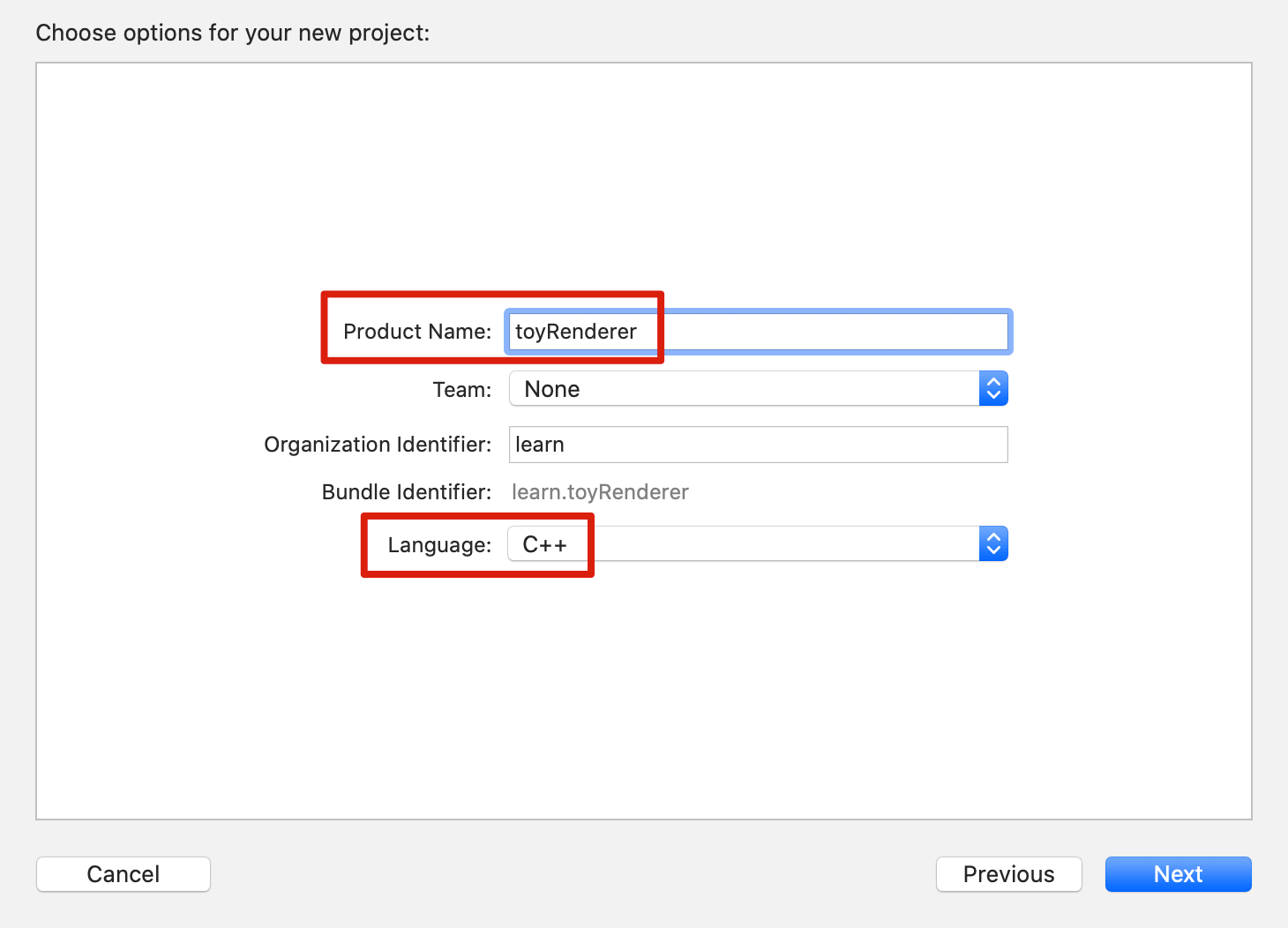Image resolution: width=1288 pixels, height=928 pixels.
Task: Click the Team label
Action: (x=462, y=390)
